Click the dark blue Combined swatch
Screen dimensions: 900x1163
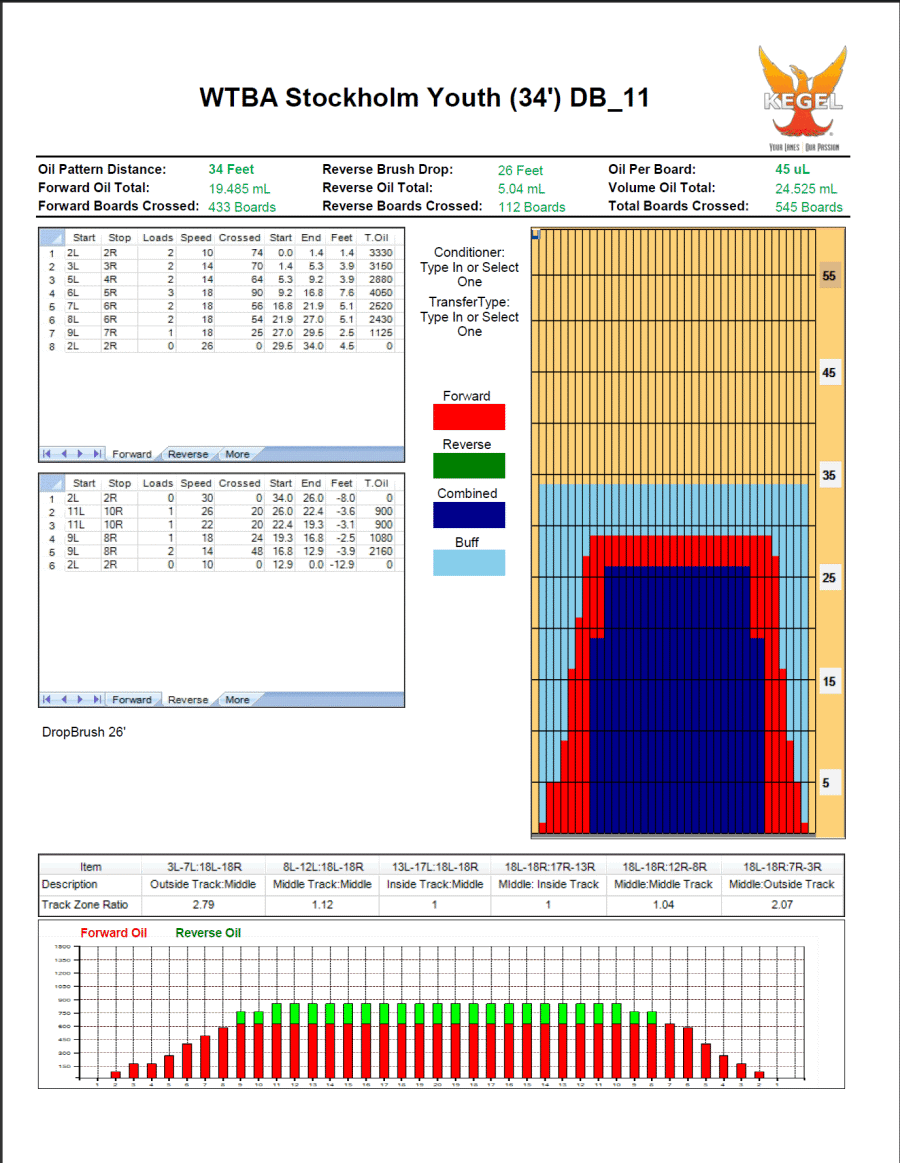[x=469, y=515]
